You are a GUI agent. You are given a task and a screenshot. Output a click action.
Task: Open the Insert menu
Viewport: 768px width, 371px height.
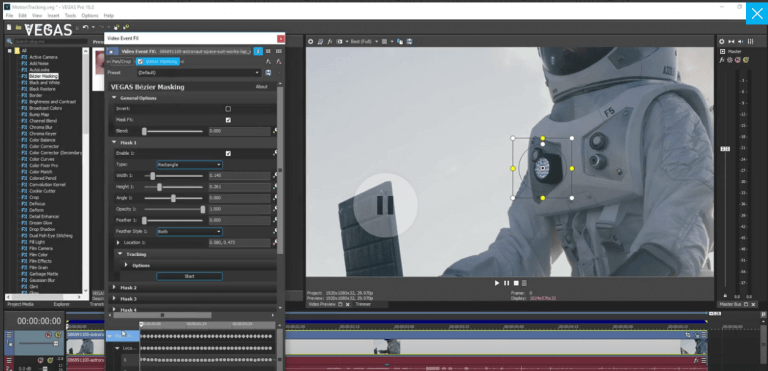tap(53, 16)
